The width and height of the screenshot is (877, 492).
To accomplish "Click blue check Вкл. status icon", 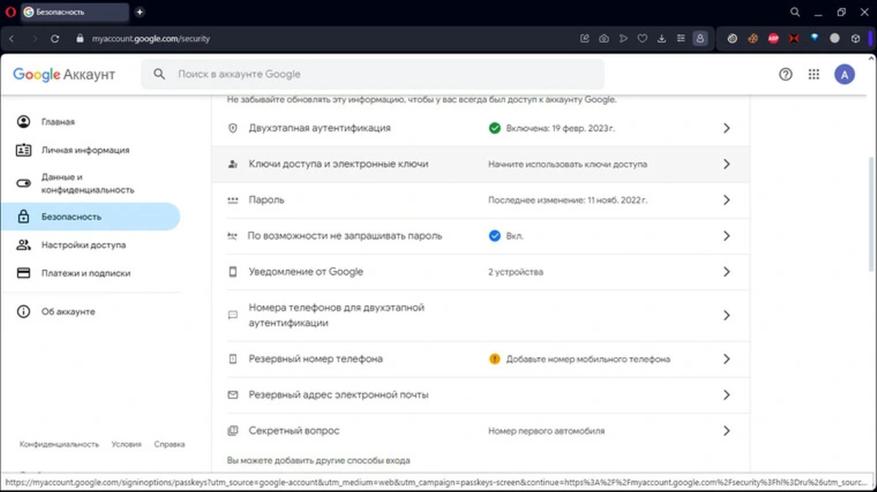I will pos(494,236).
